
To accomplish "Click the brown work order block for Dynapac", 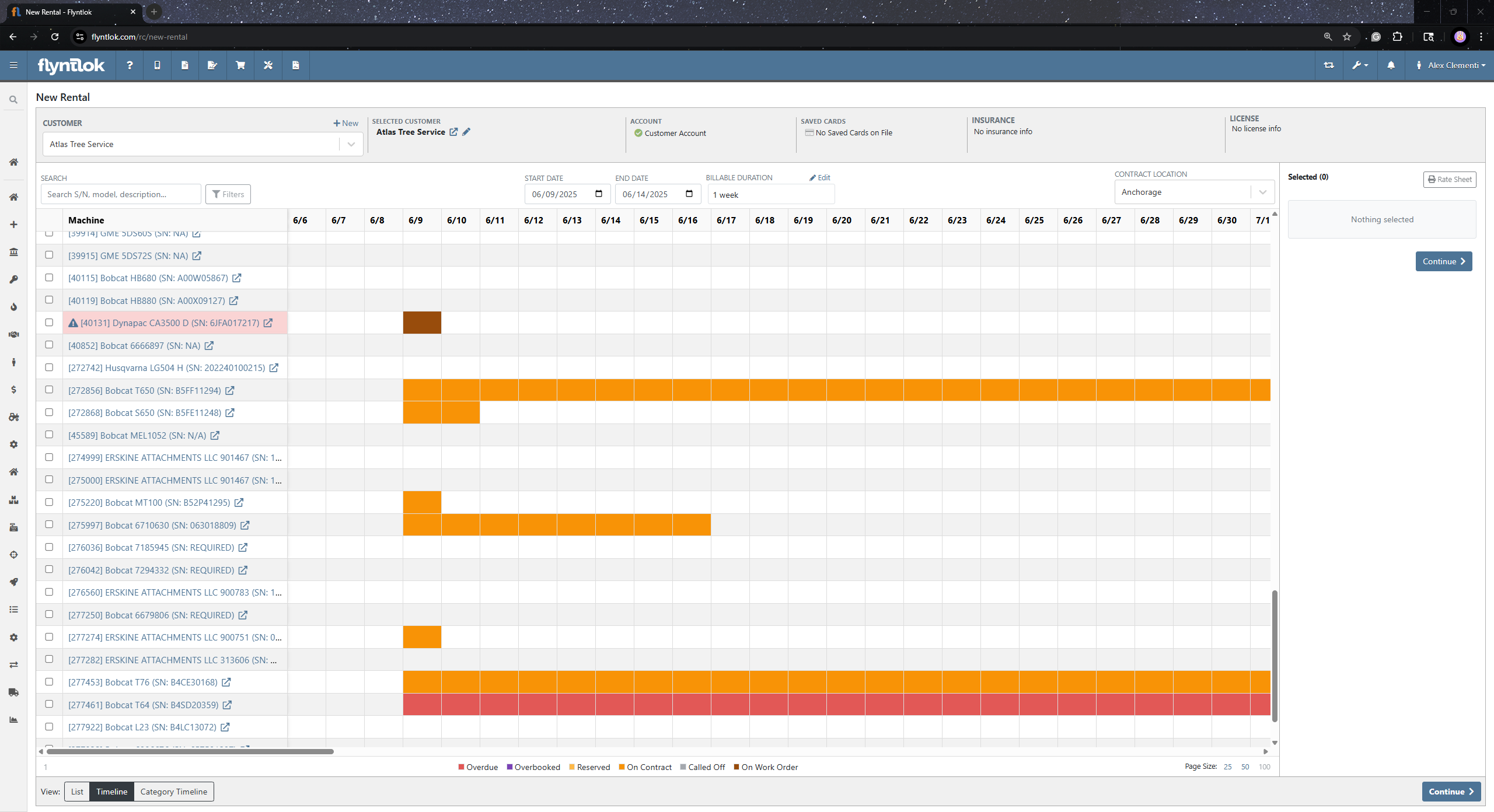I will point(422,323).
